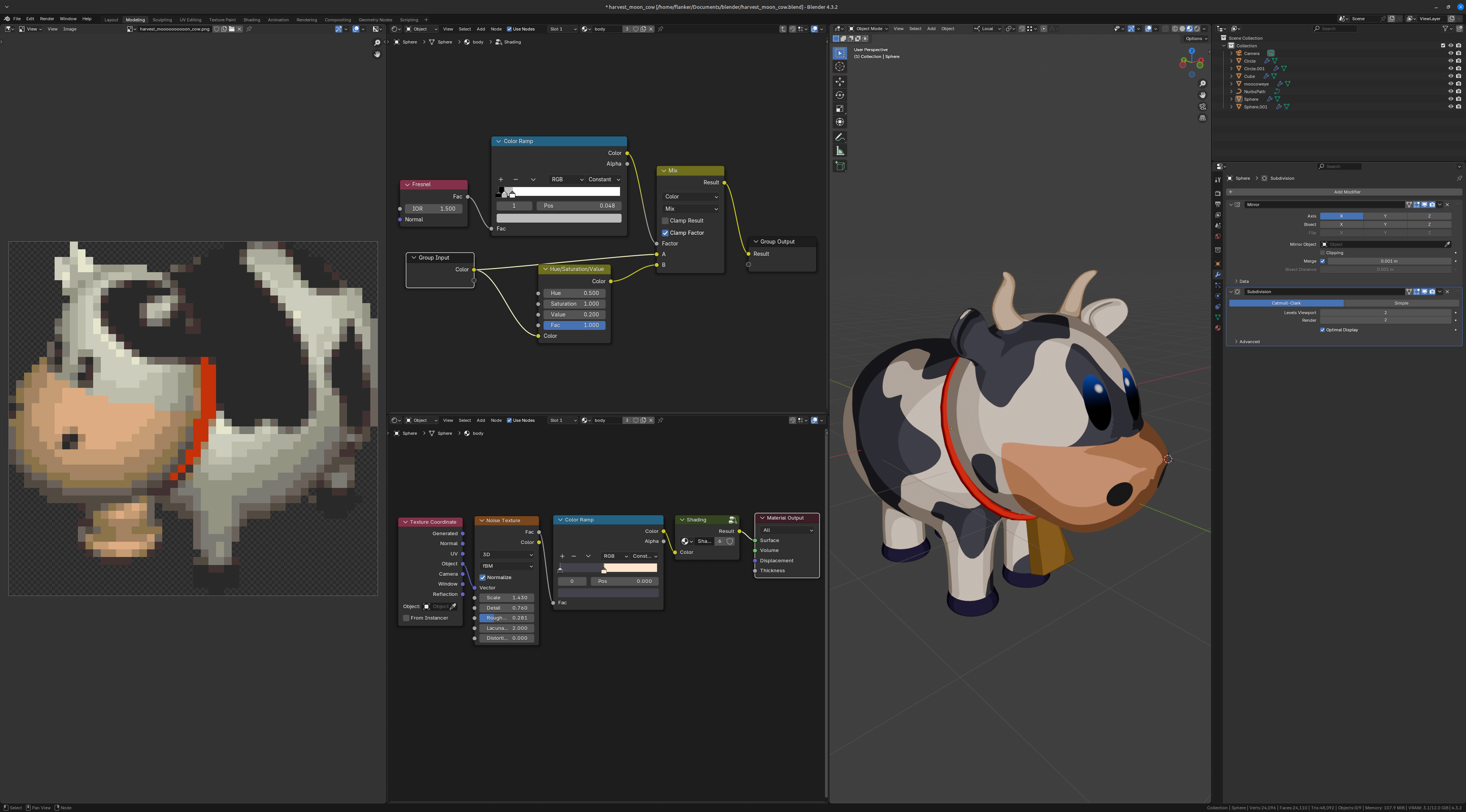1466x812 pixels.
Task: Open the Object Data properties tab
Action: pyautogui.click(x=1218, y=317)
